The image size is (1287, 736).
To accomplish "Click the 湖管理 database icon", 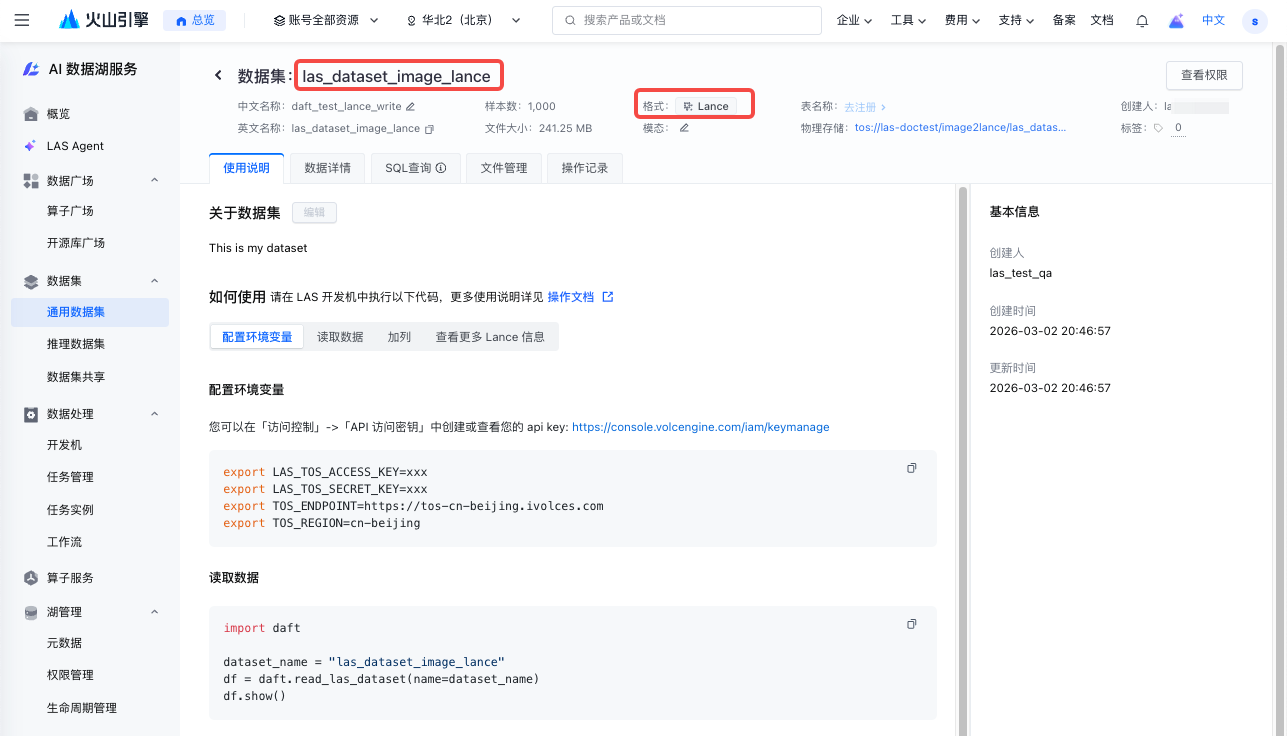I will (x=31, y=612).
